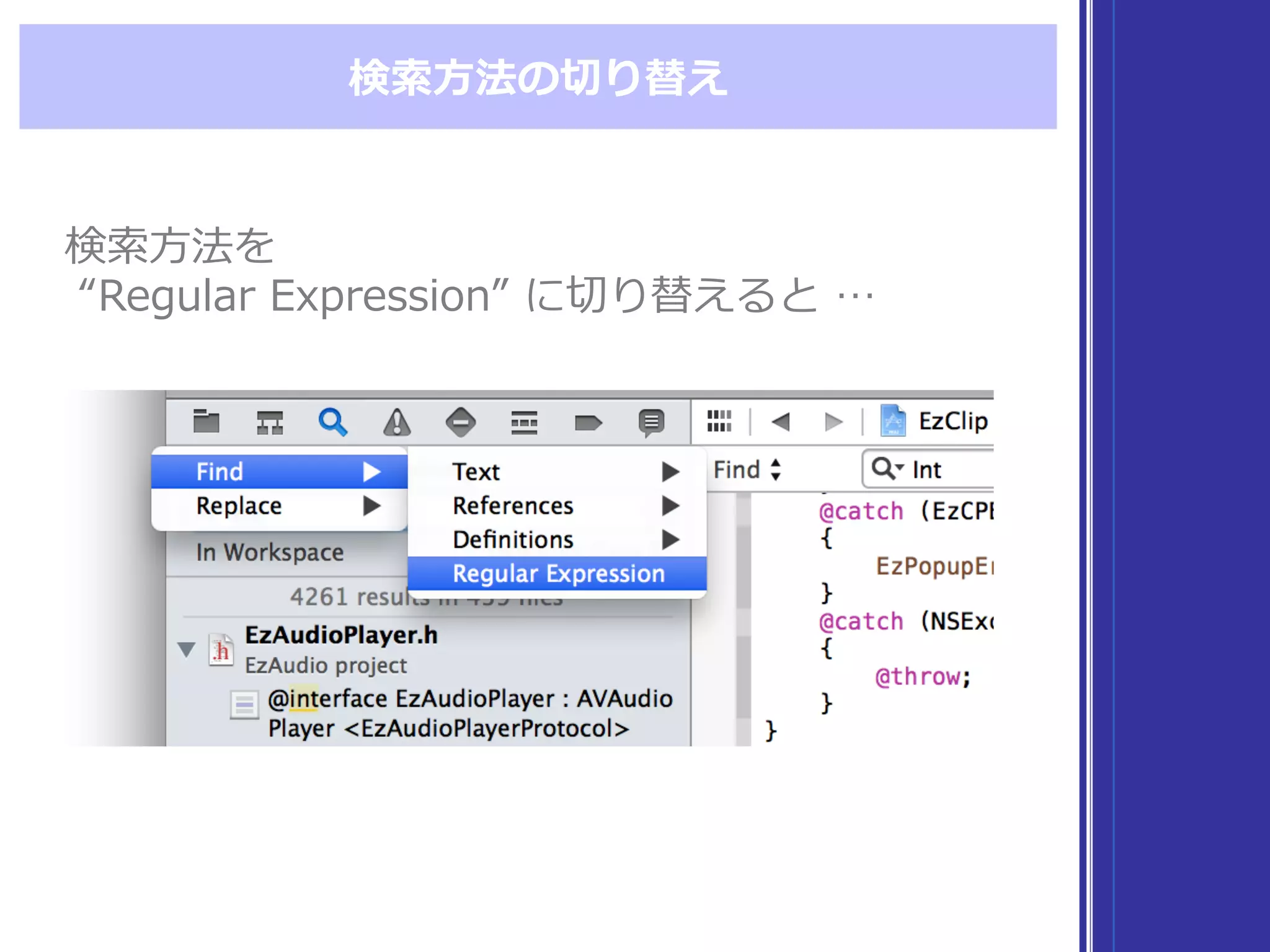Screen dimensions: 1270x952
Task: Click the EzClip project file icon
Action: click(x=893, y=421)
